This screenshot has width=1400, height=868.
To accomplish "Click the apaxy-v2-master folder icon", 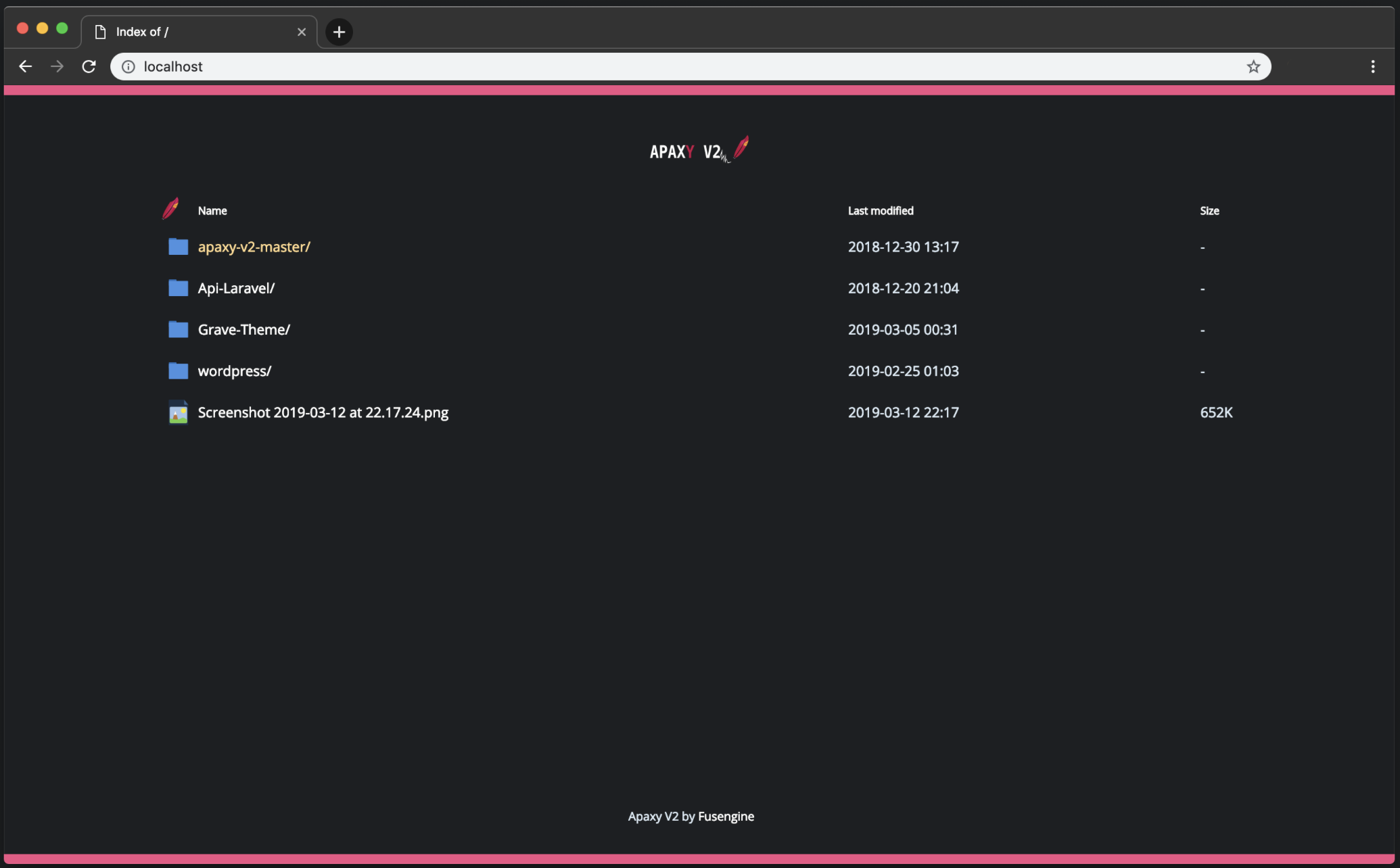I will tap(178, 247).
